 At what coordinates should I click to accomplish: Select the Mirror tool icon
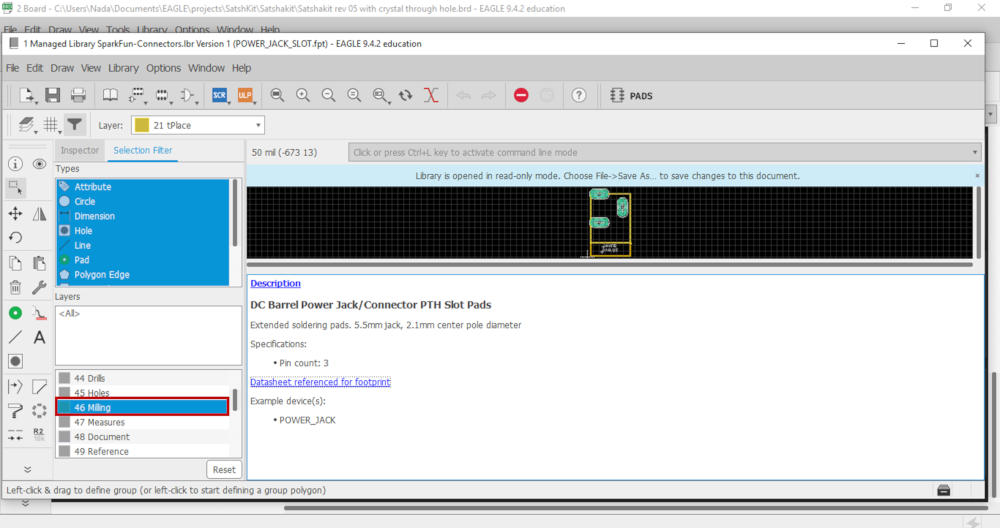(40, 214)
